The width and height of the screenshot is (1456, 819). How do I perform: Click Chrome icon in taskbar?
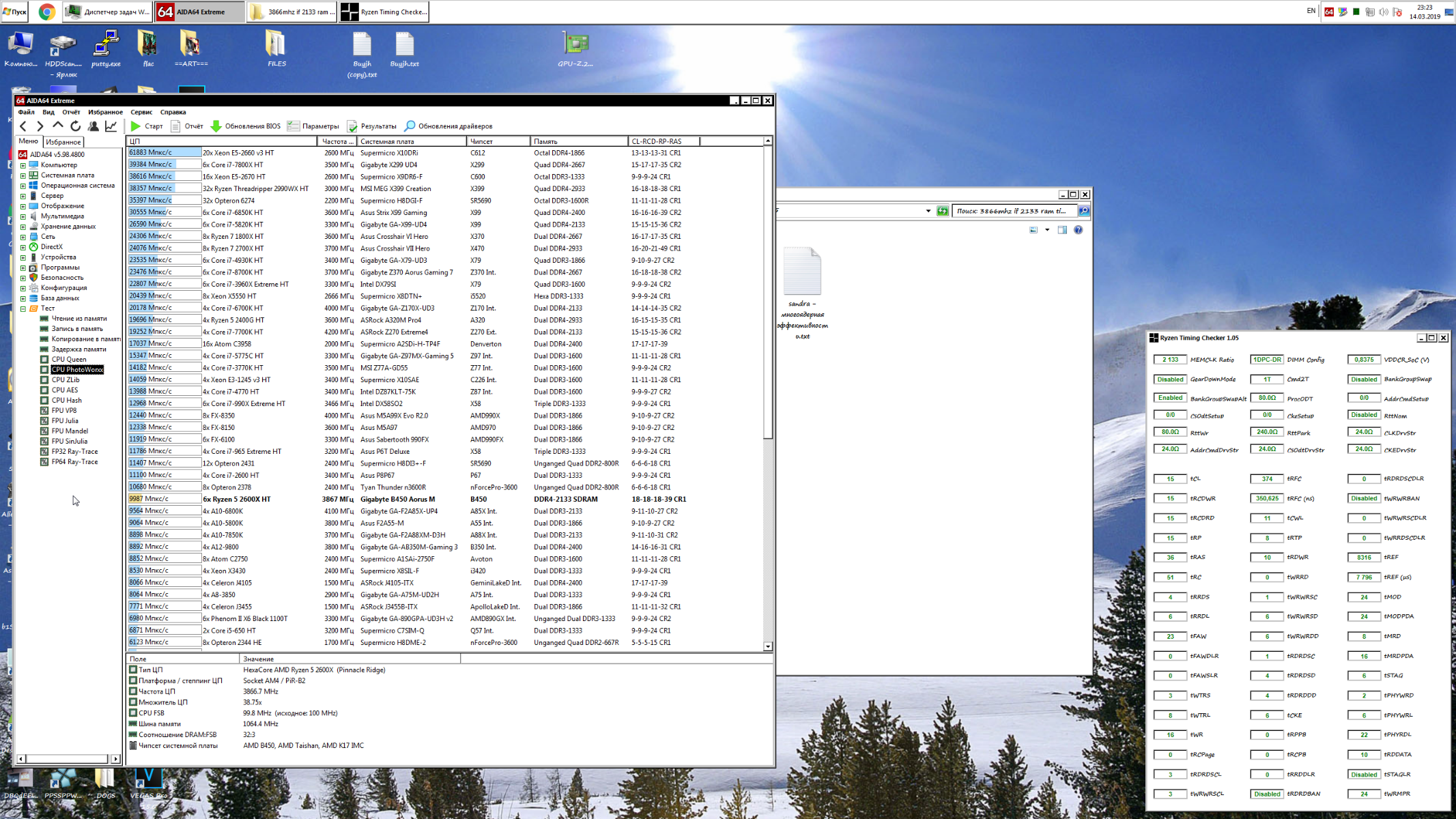46,12
